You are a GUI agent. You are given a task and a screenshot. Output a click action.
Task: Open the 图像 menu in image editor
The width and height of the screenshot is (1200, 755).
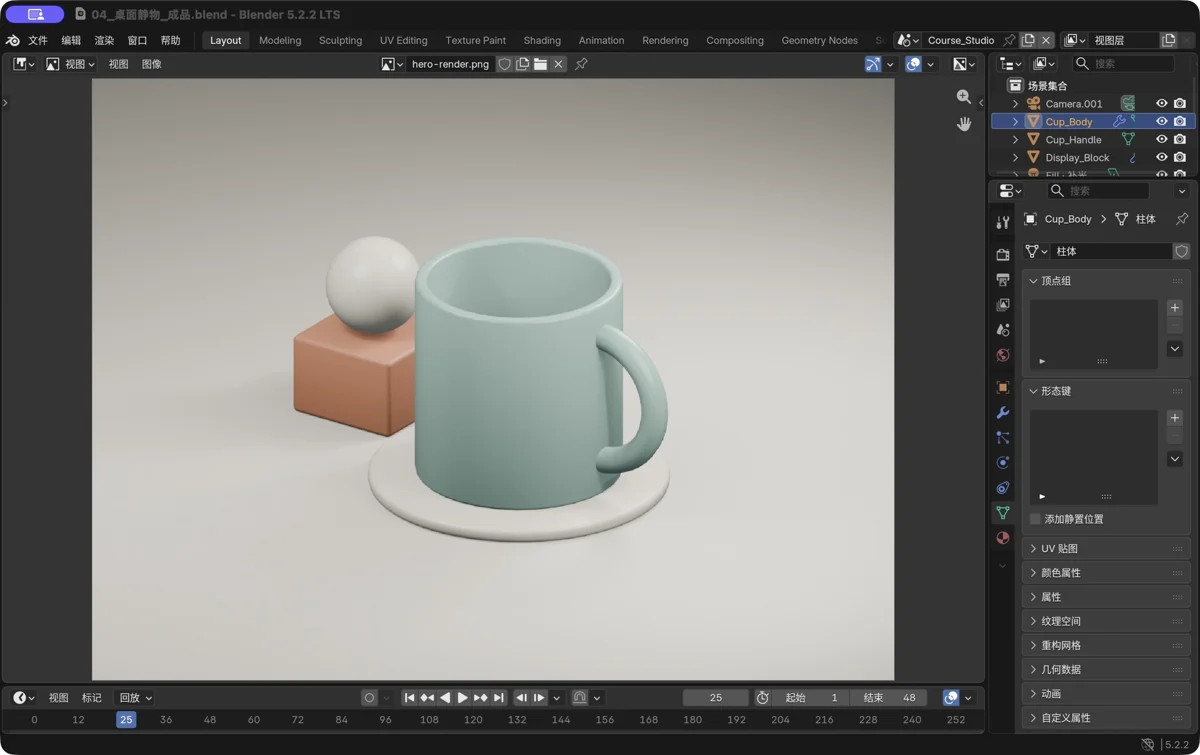click(151, 64)
